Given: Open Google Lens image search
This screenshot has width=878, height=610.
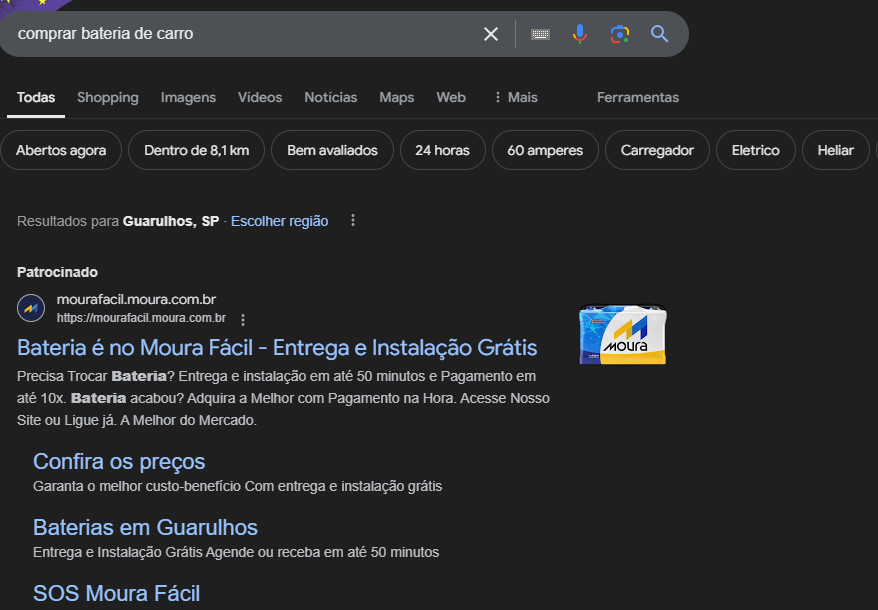Looking at the screenshot, I should pos(620,33).
